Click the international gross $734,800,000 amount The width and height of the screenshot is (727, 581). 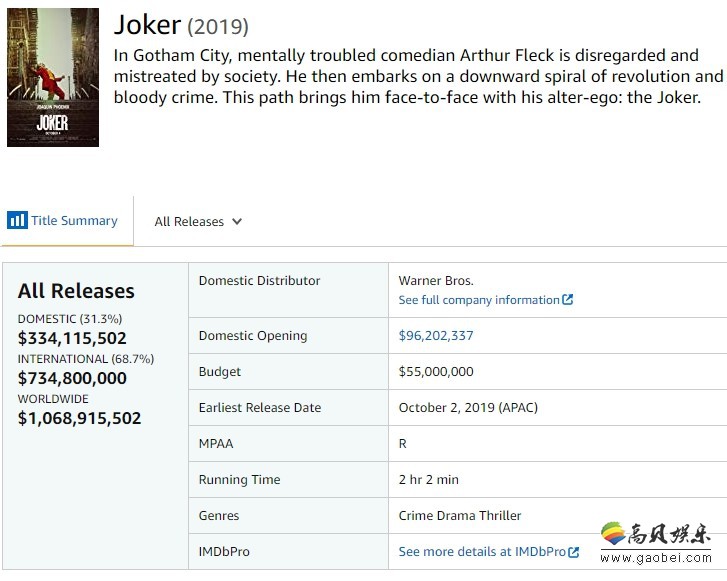(x=72, y=378)
